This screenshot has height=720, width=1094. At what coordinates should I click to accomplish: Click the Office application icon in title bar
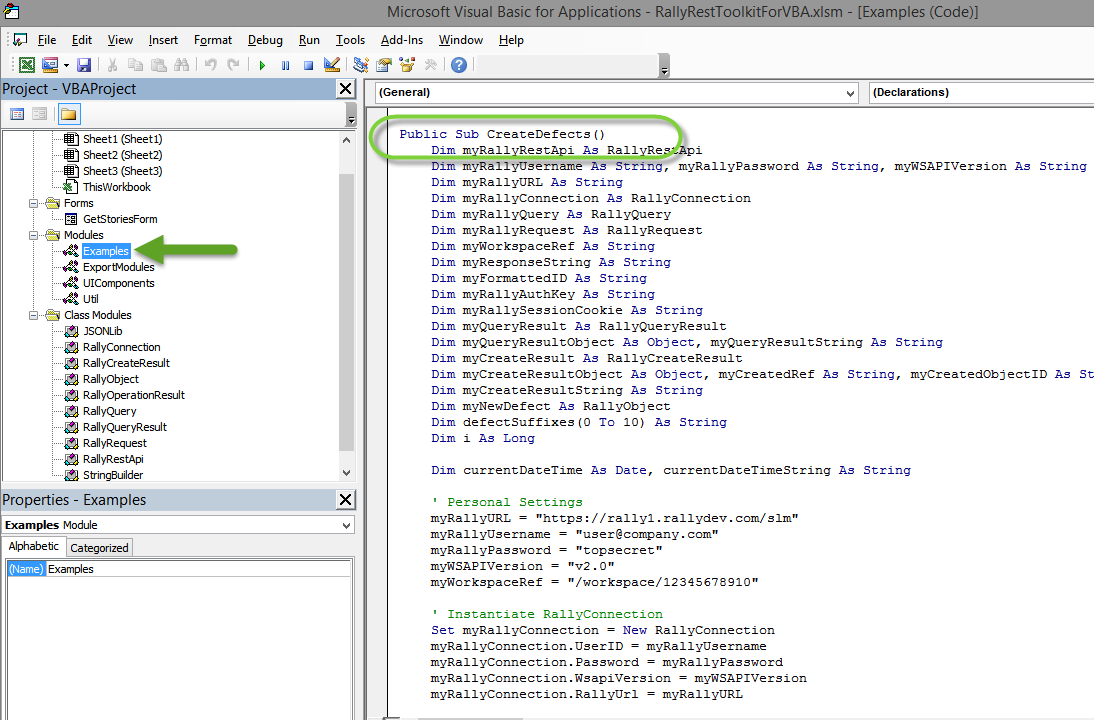(10, 11)
